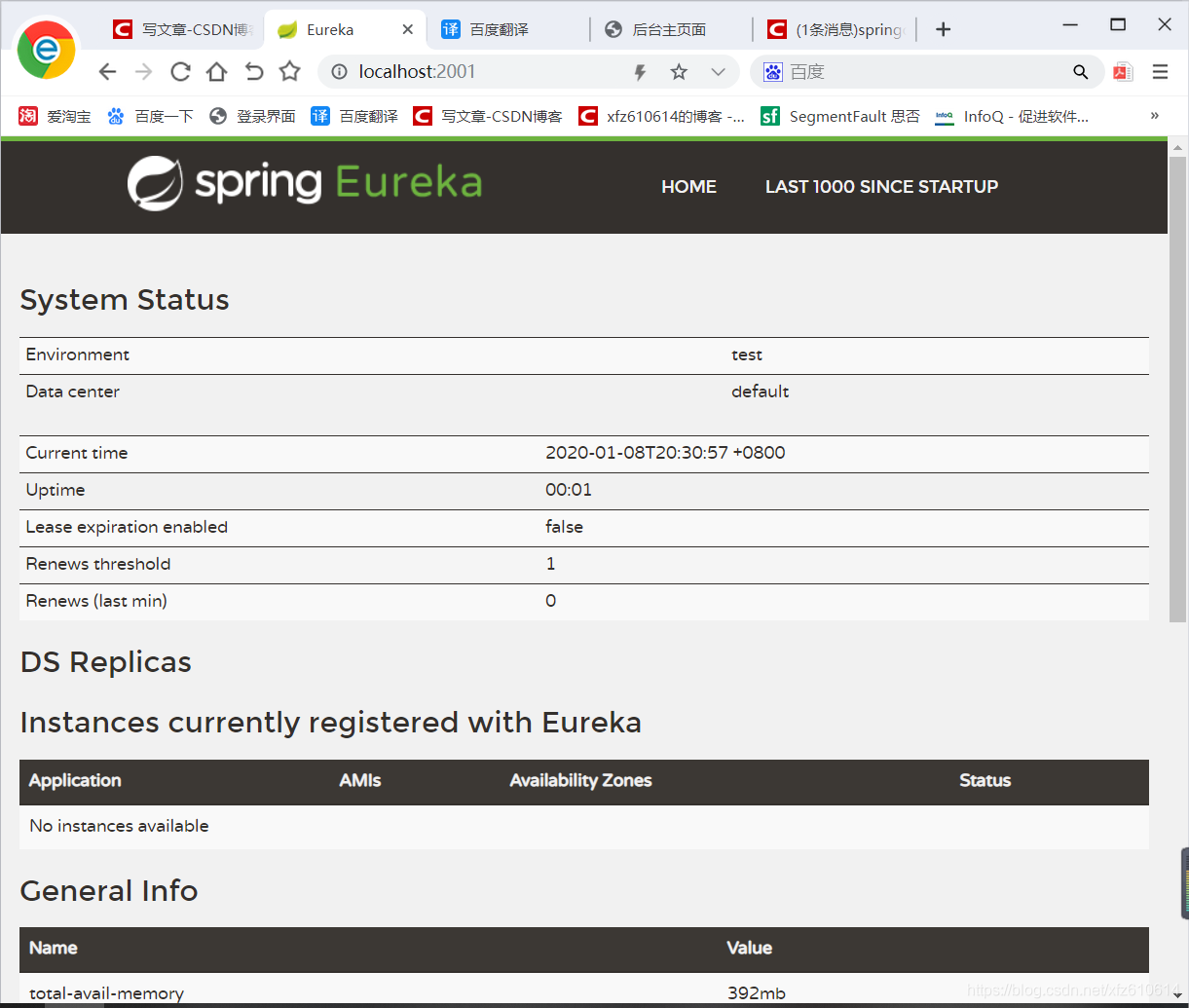The image size is (1189, 1008).
Task: Click the Environment value 'test'
Action: (x=747, y=355)
